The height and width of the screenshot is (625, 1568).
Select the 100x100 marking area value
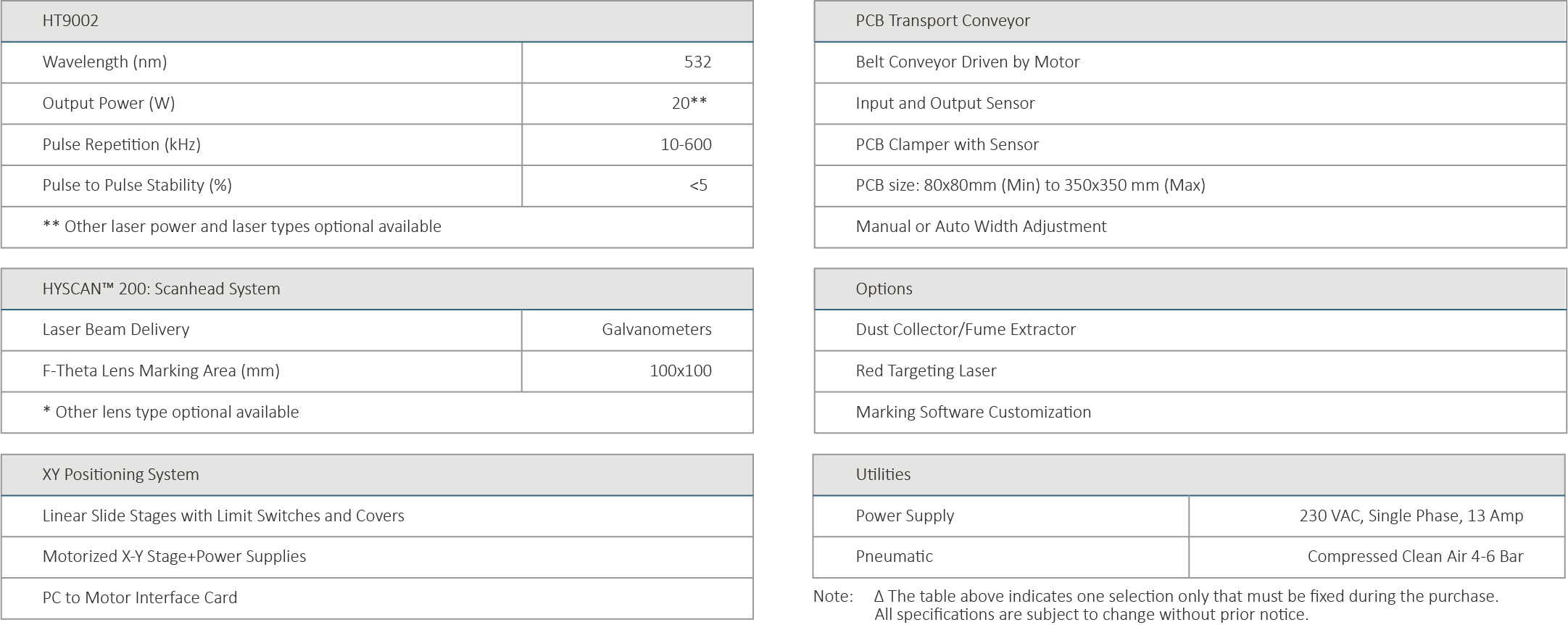coord(680,371)
